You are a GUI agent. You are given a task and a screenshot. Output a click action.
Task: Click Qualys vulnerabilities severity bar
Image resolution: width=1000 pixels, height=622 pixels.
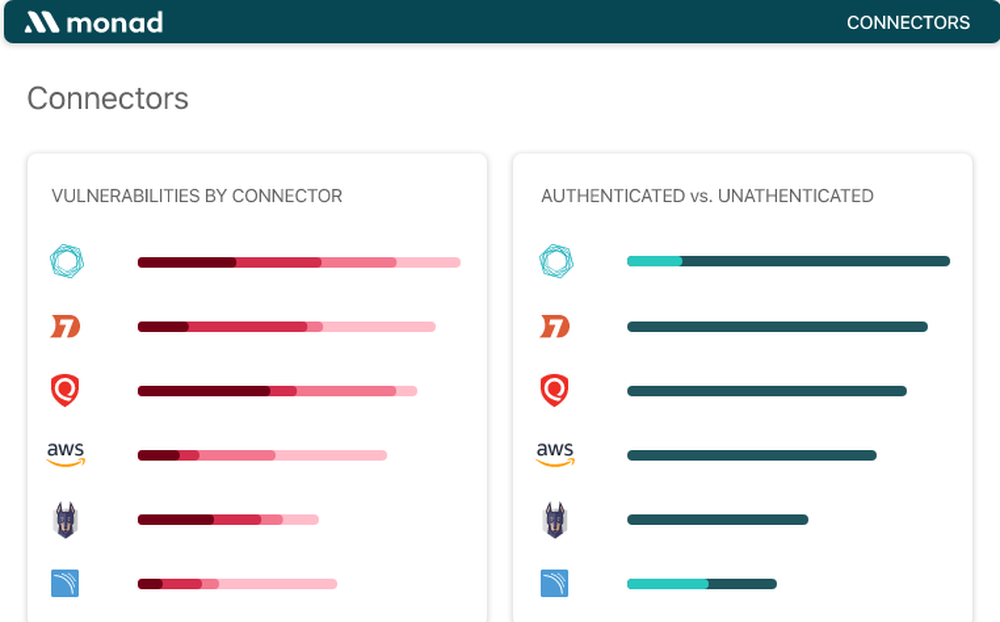[x=277, y=391]
